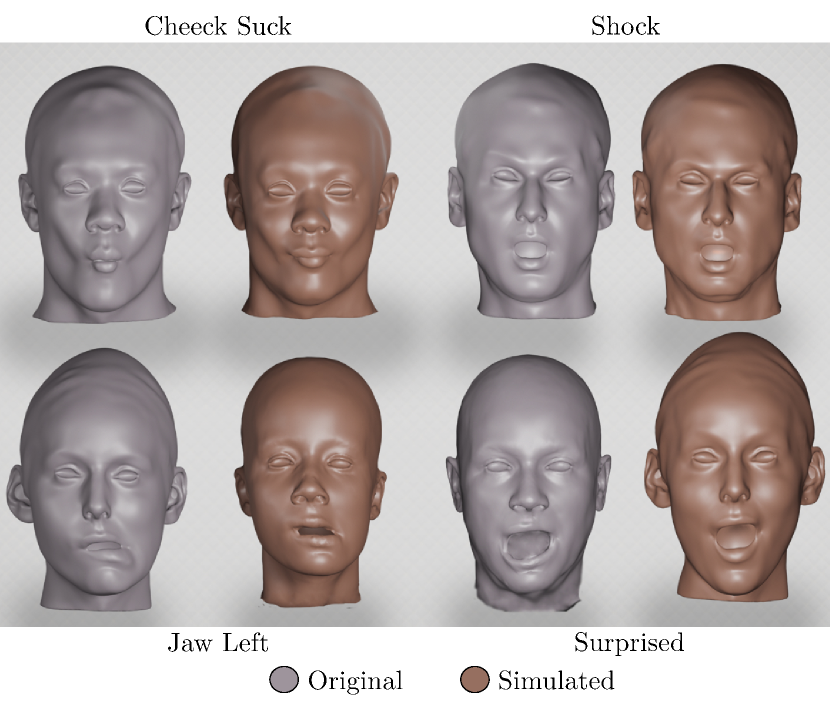Select the brown material swatch

click(x=475, y=679)
